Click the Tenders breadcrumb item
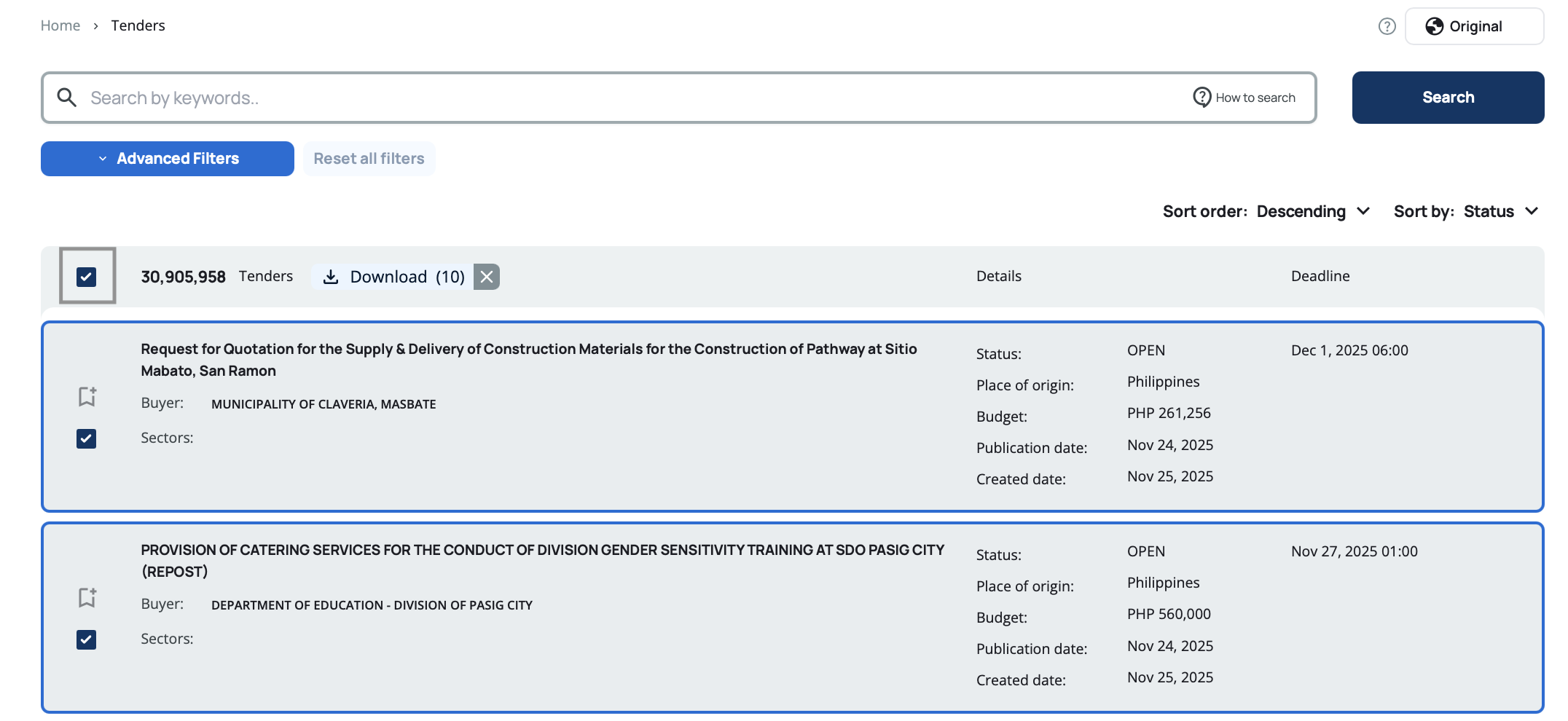This screenshot has width=1568, height=721. pyautogui.click(x=138, y=25)
